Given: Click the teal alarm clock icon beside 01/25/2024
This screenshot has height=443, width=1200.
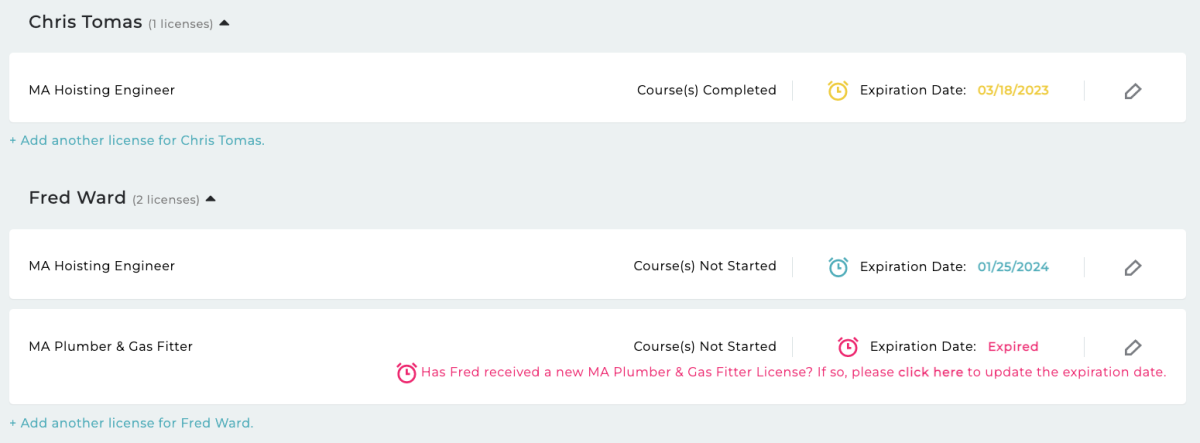Looking at the screenshot, I should 838,266.
